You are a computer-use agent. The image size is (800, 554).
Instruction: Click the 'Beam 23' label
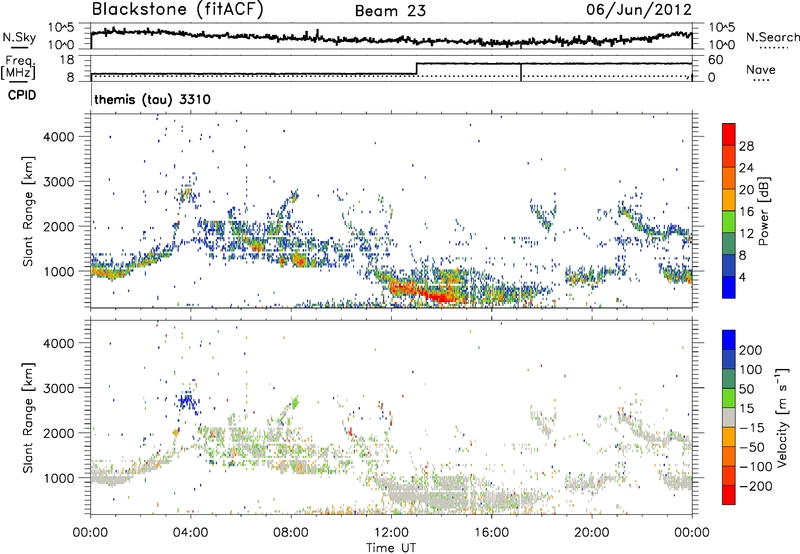pyautogui.click(x=390, y=11)
